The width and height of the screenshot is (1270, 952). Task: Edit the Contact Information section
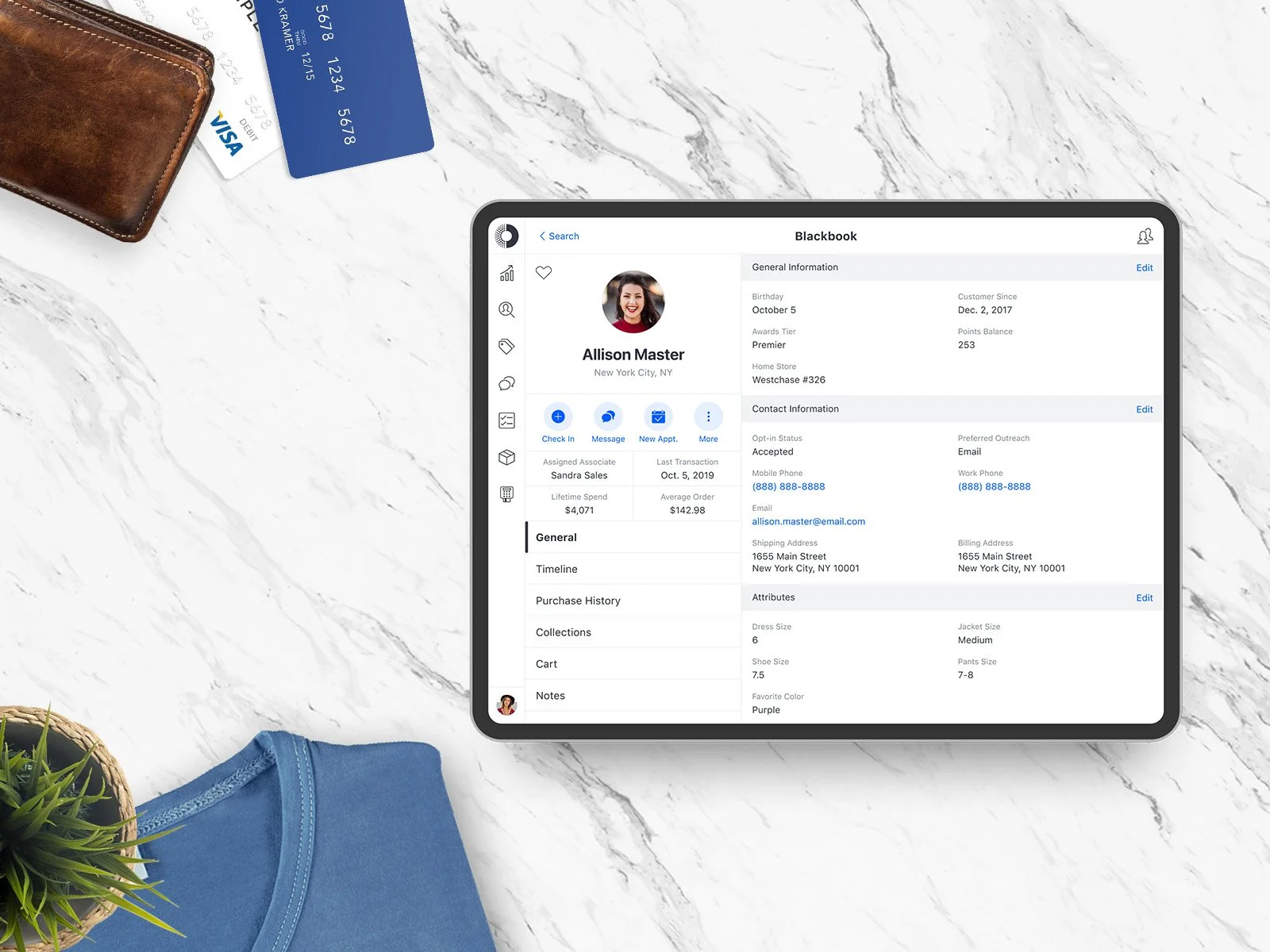1144,409
